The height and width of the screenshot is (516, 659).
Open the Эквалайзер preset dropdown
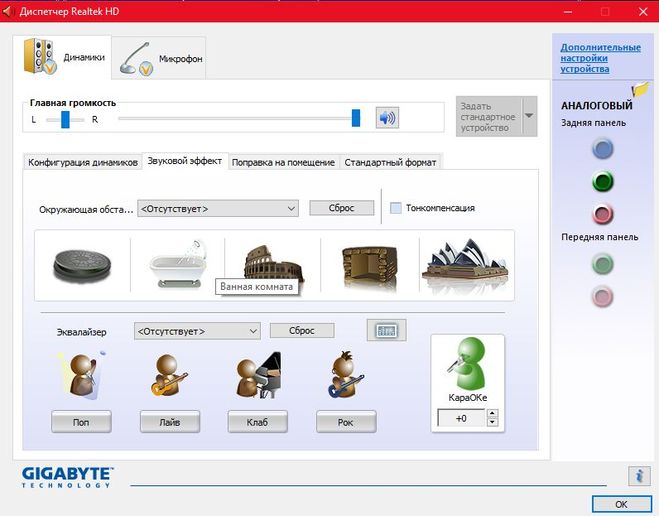tap(197, 331)
